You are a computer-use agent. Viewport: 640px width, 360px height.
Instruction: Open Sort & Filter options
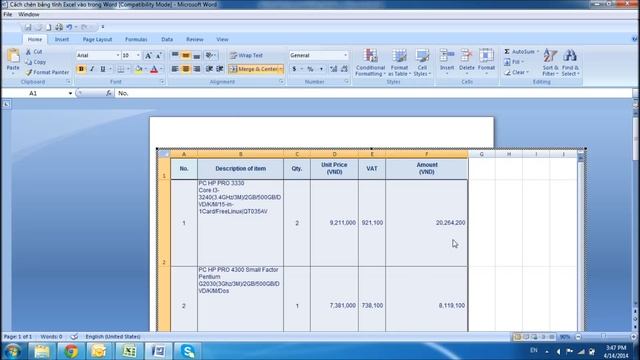coord(550,62)
